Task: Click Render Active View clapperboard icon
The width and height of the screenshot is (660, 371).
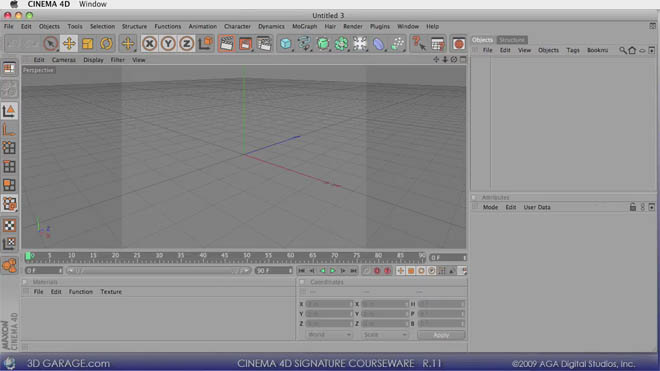Action: (226, 43)
